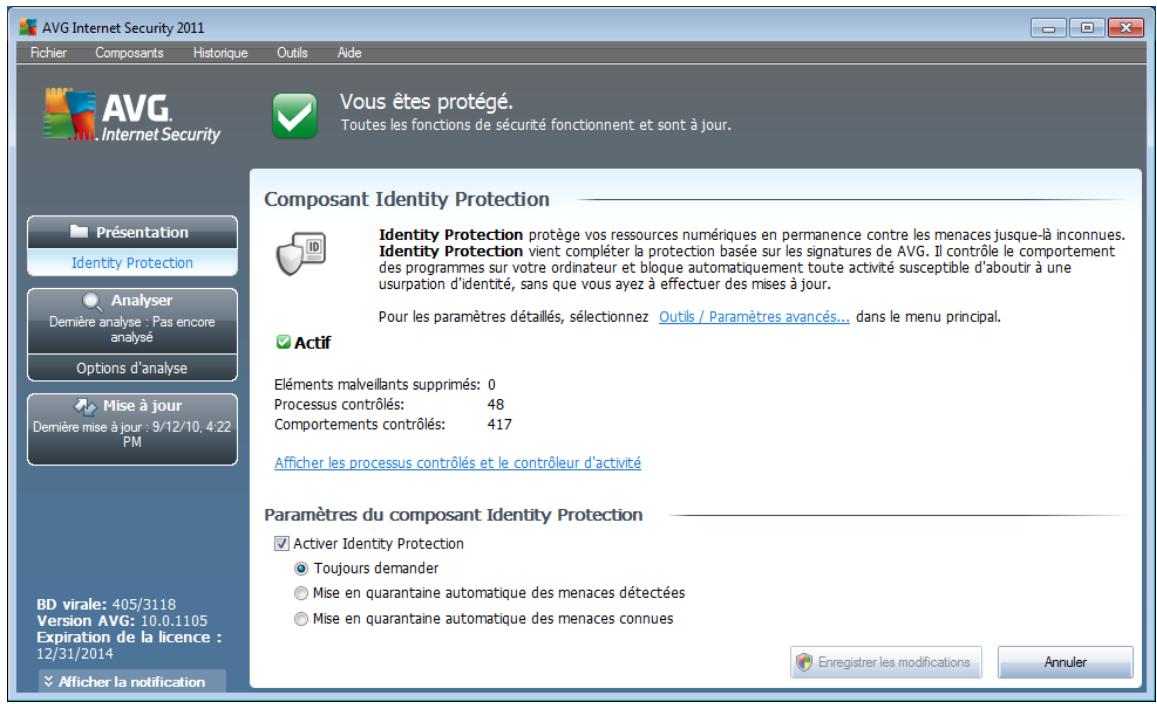Click the AVG logo in title bar
The height and width of the screenshot is (704, 1157).
coord(28,28)
